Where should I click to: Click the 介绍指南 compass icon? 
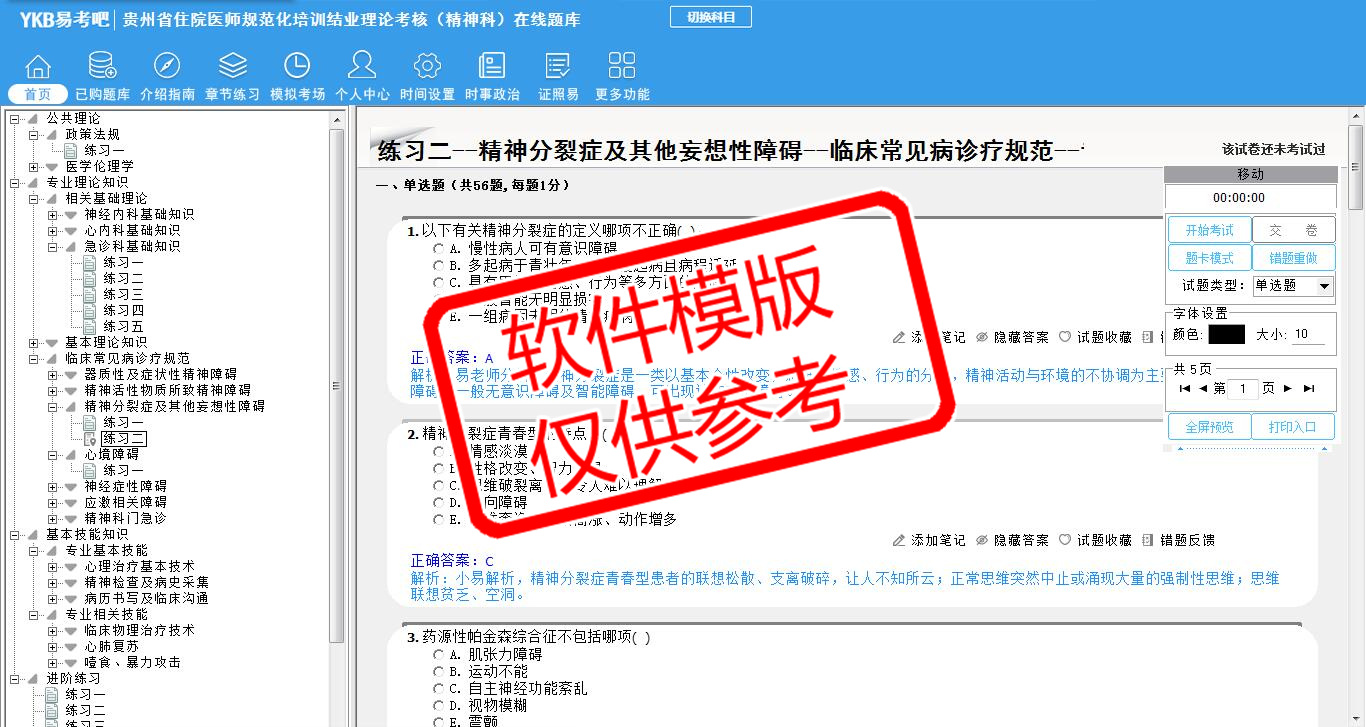point(167,67)
